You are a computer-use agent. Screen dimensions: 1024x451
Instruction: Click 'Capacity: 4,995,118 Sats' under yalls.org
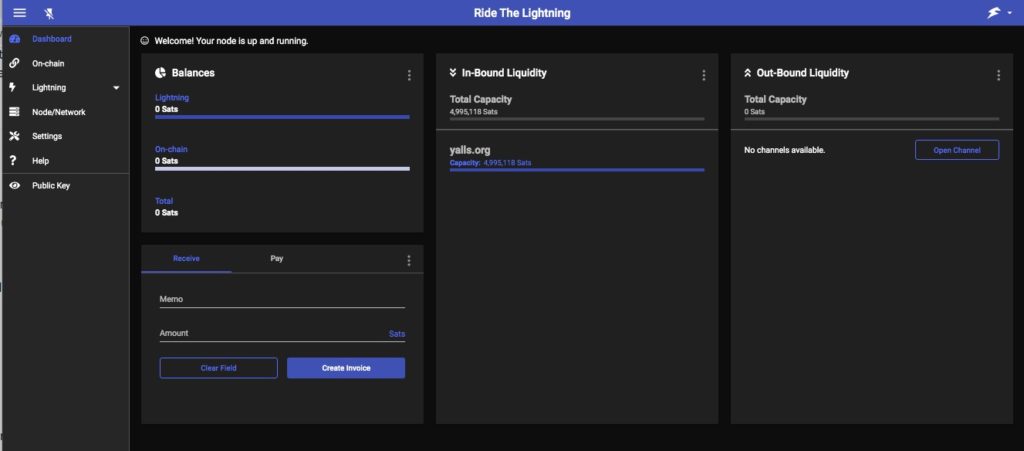[490, 163]
